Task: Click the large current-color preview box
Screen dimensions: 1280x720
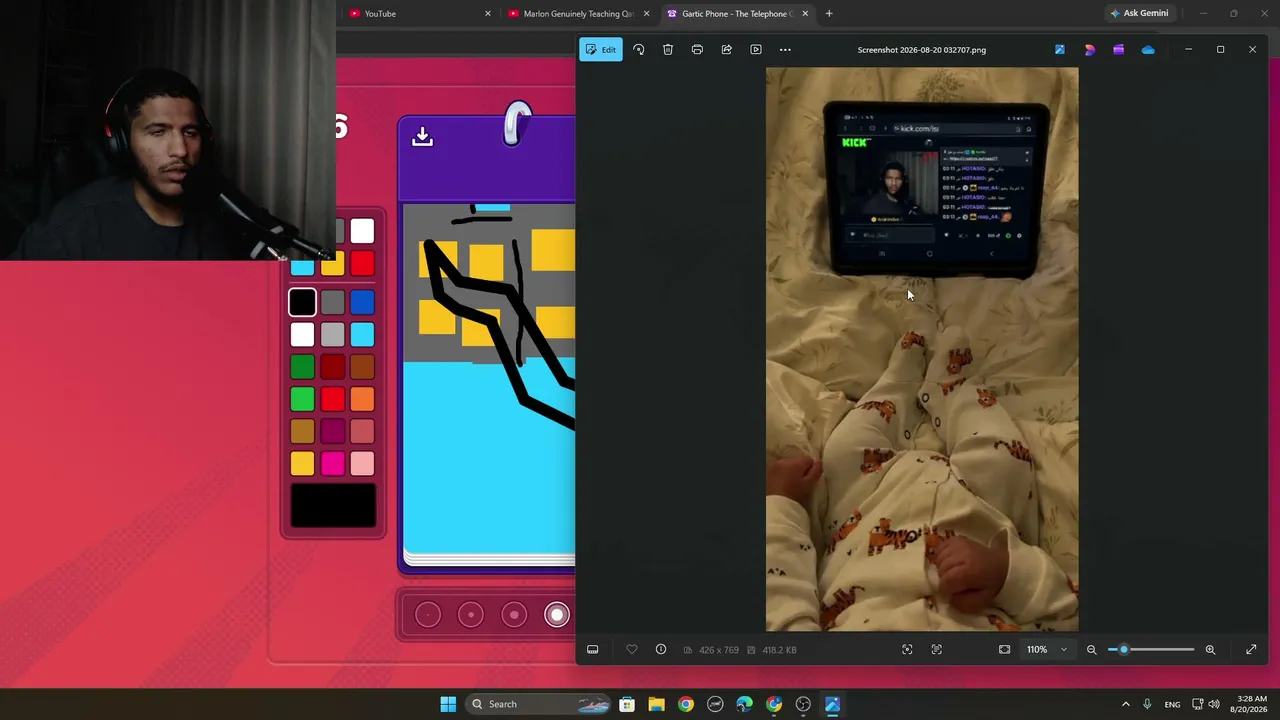Action: [333, 505]
